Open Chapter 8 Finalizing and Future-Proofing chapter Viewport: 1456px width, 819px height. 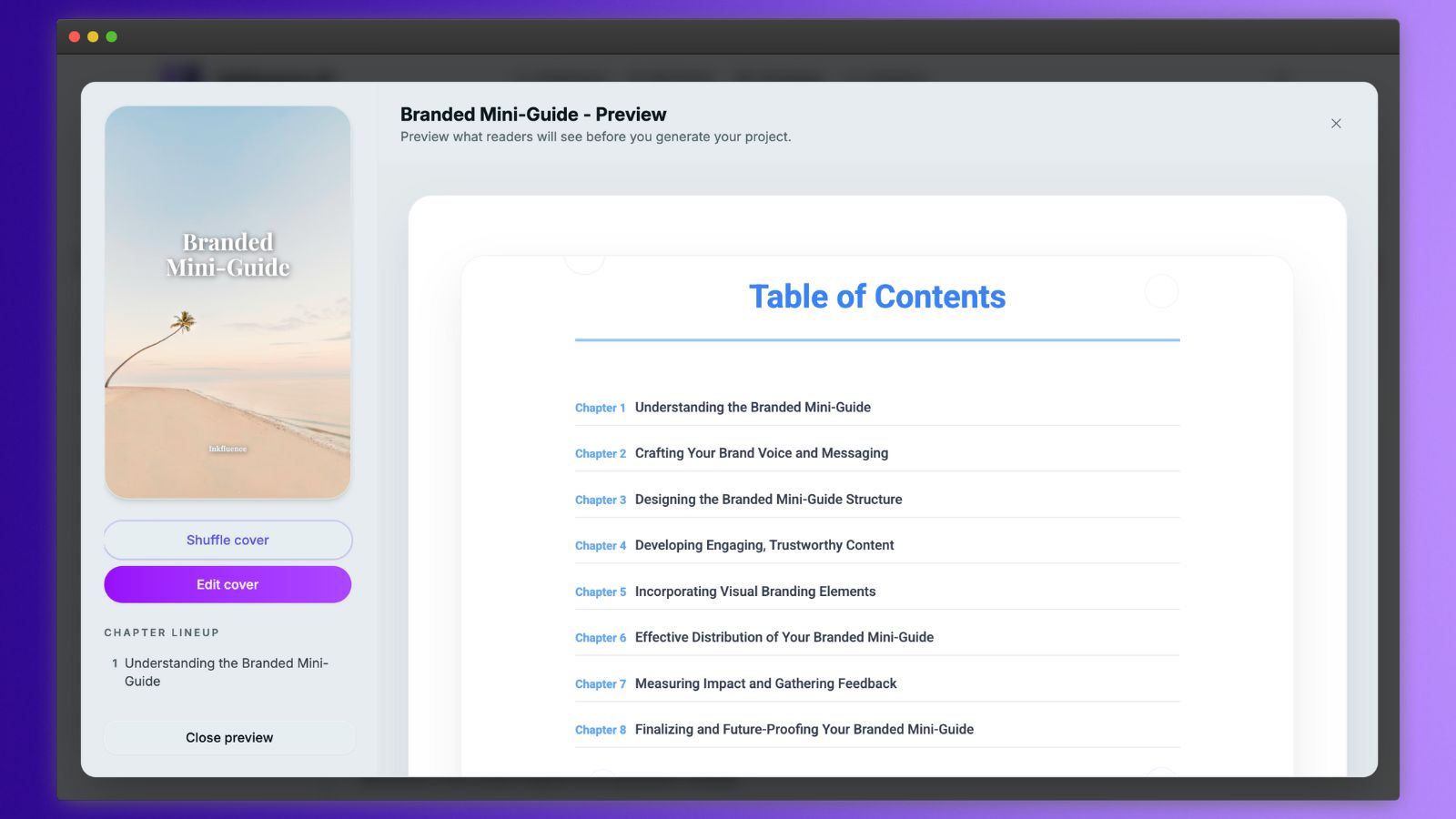pos(804,729)
